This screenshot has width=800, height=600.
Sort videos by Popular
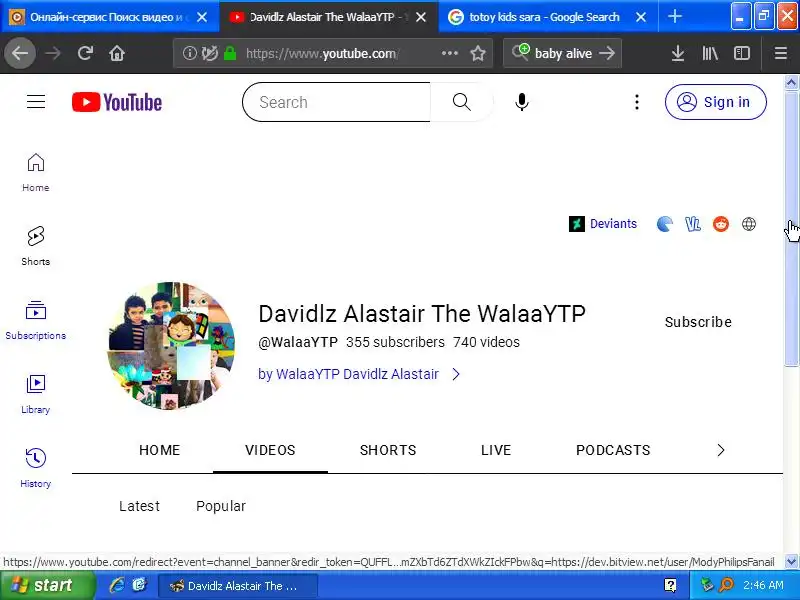pyautogui.click(x=221, y=506)
